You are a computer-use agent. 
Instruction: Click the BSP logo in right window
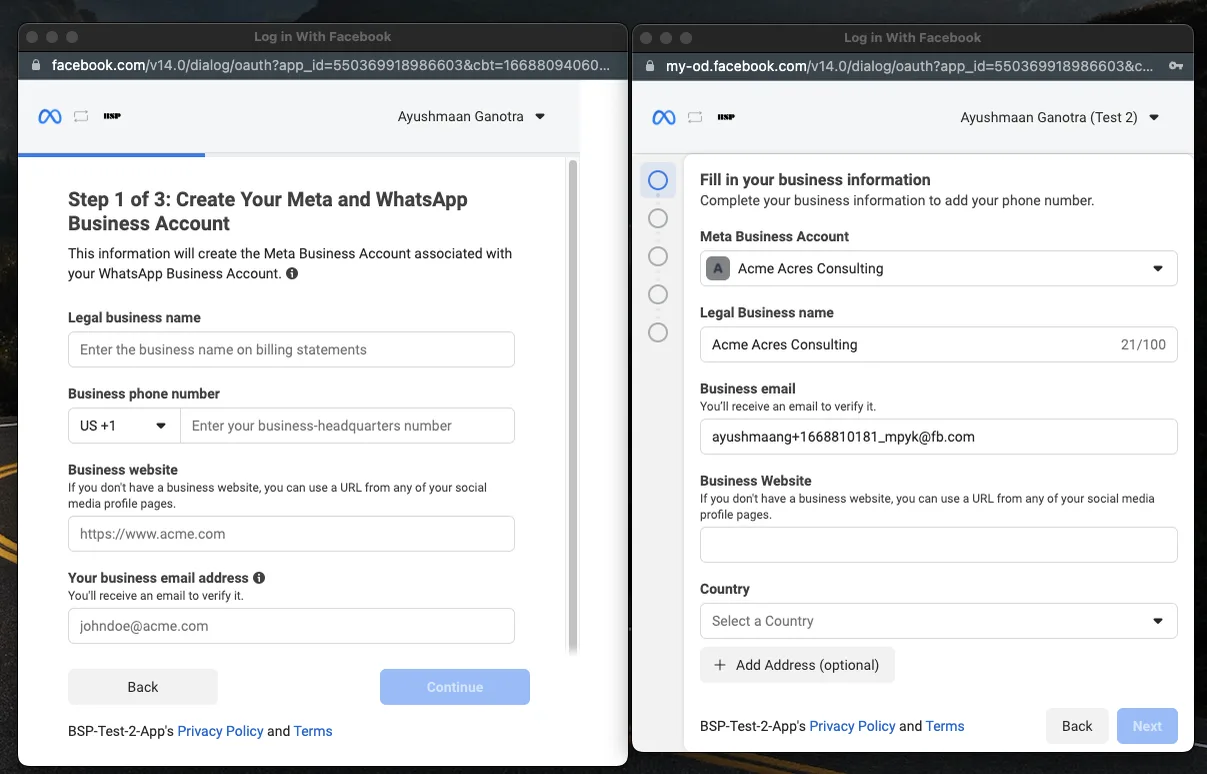tap(726, 117)
